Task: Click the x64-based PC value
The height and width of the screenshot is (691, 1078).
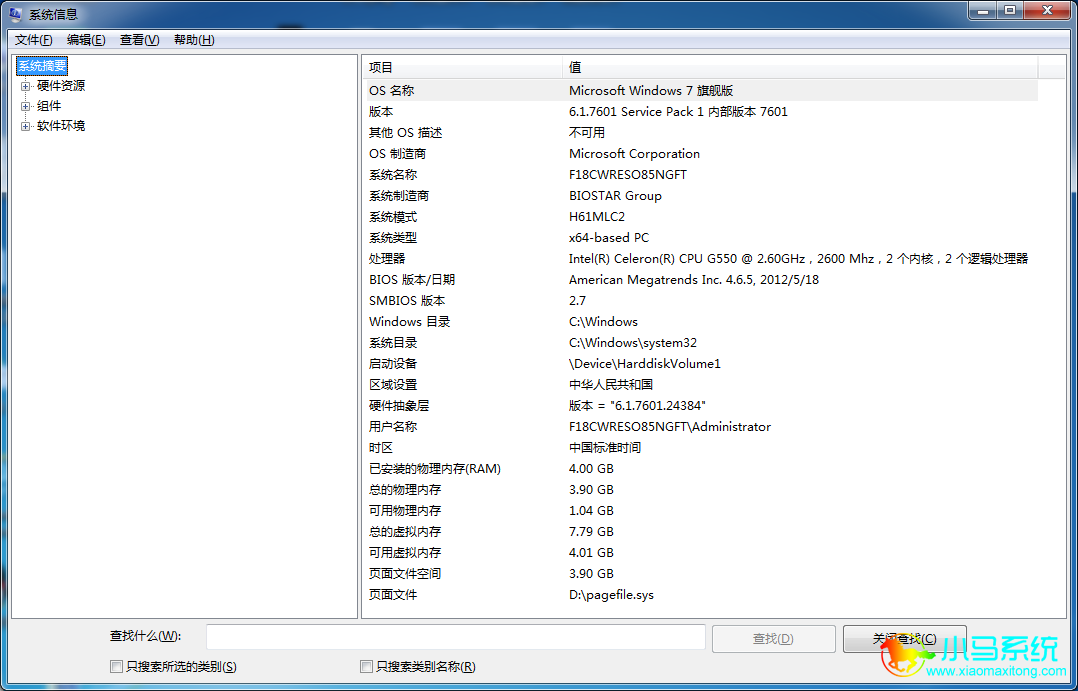Action: (609, 238)
